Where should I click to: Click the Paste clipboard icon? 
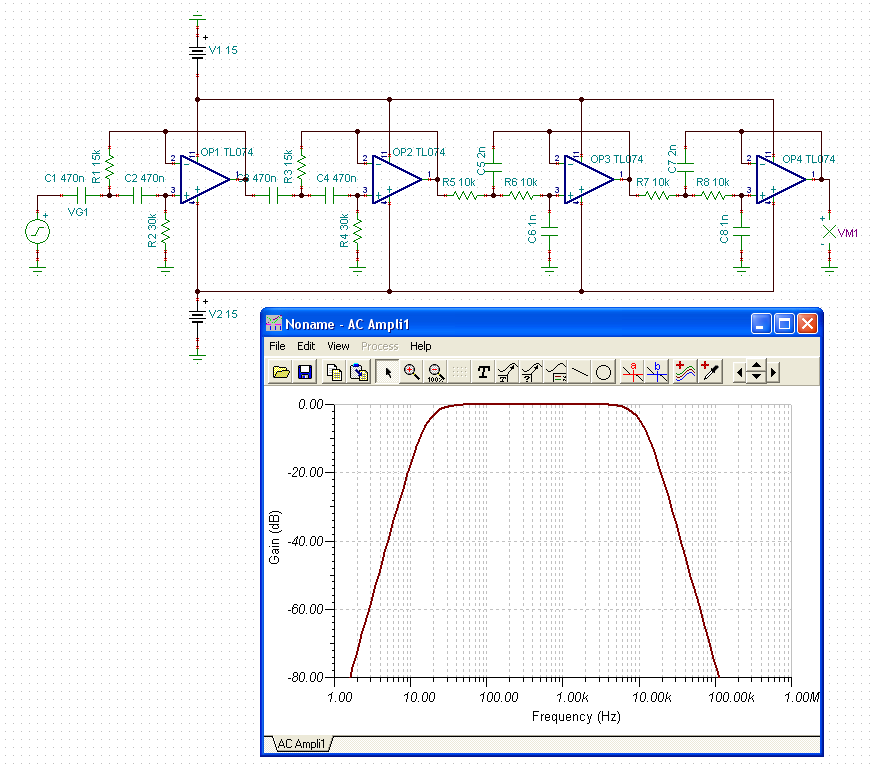click(359, 372)
